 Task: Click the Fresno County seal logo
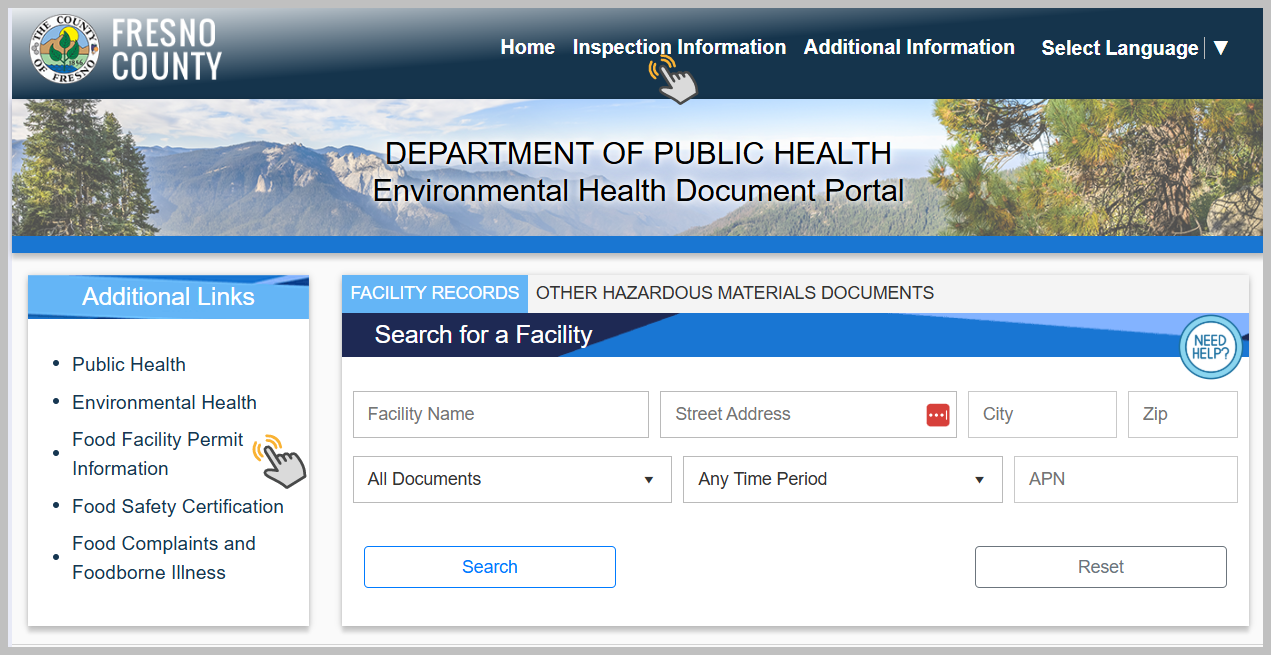[x=65, y=49]
